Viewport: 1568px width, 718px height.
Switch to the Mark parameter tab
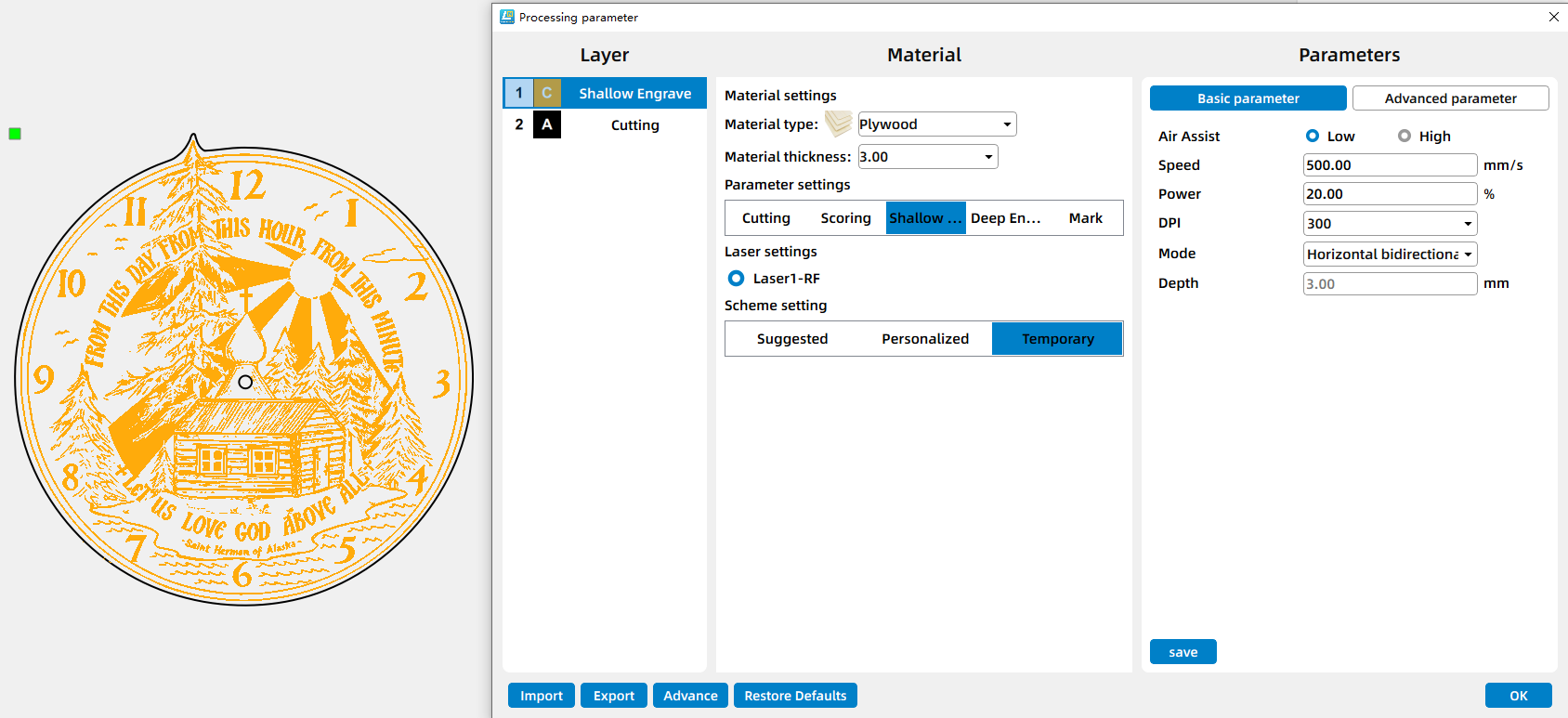(1085, 218)
